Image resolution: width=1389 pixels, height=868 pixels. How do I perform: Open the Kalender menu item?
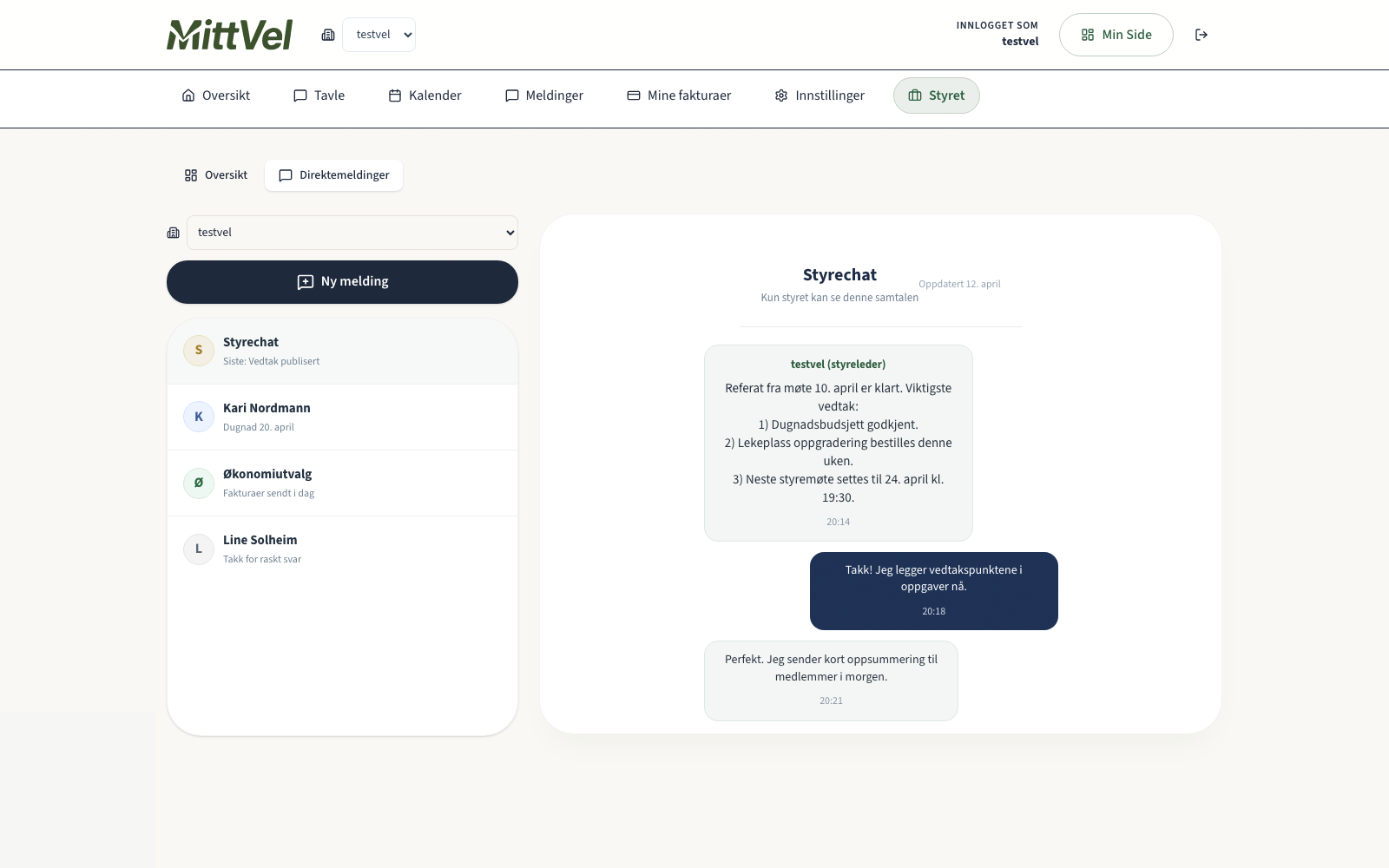pyautogui.click(x=425, y=95)
